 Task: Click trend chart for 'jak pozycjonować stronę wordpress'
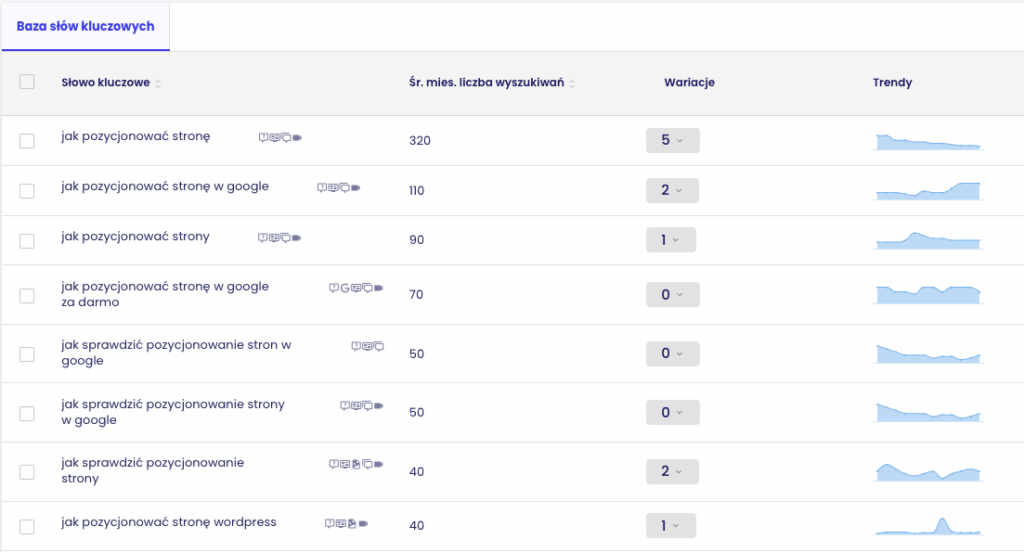tap(929, 526)
